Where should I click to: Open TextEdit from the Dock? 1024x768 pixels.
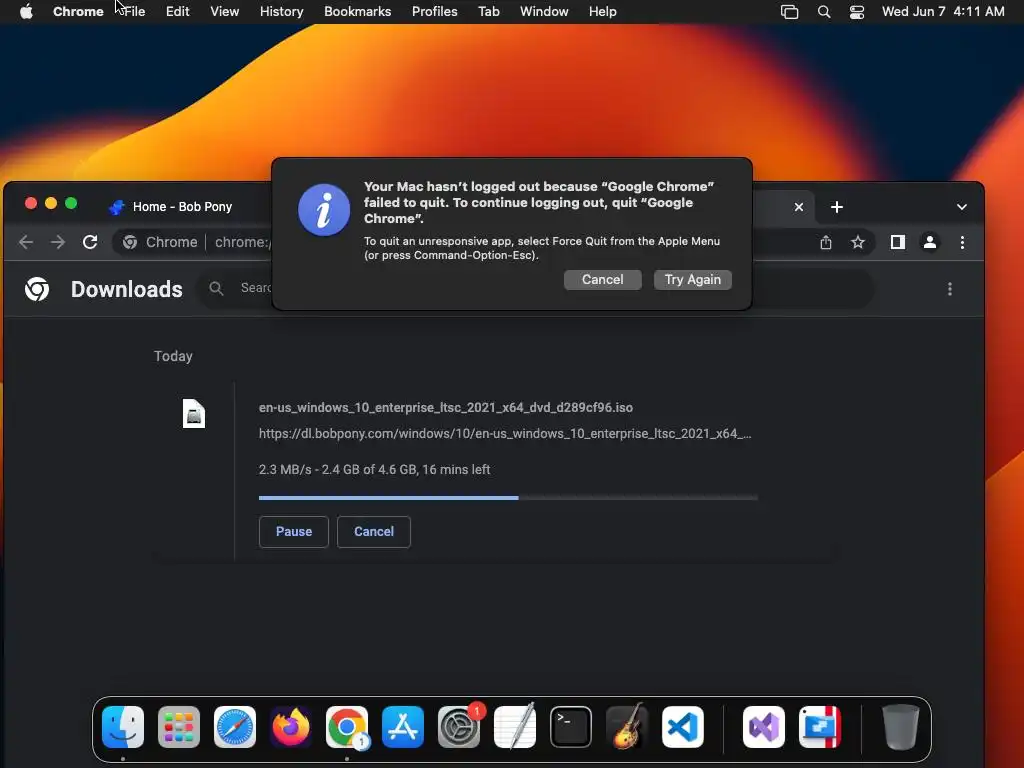click(515, 727)
